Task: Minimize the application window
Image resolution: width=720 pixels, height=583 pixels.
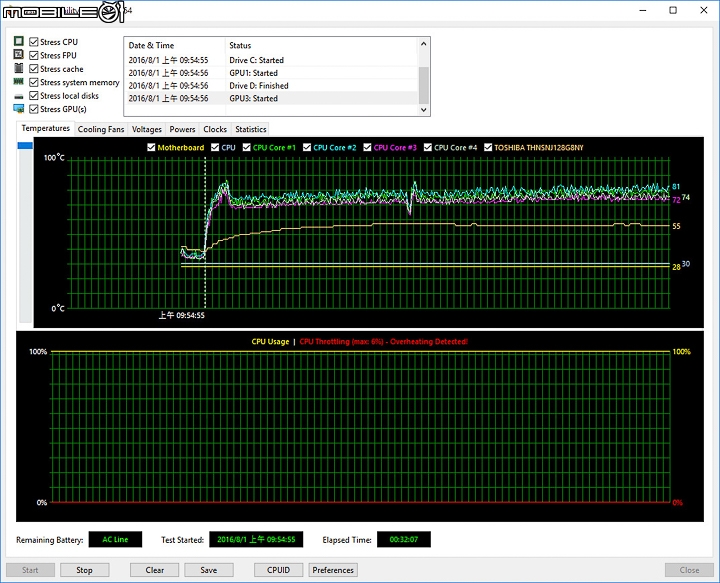Action: coord(643,10)
